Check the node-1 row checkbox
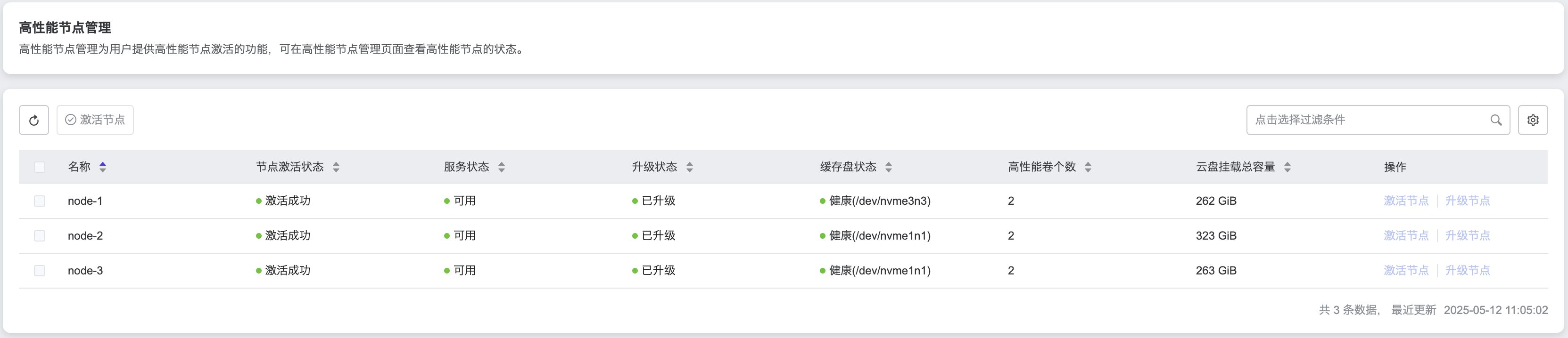This screenshot has height=338, width=1568. pos(40,201)
